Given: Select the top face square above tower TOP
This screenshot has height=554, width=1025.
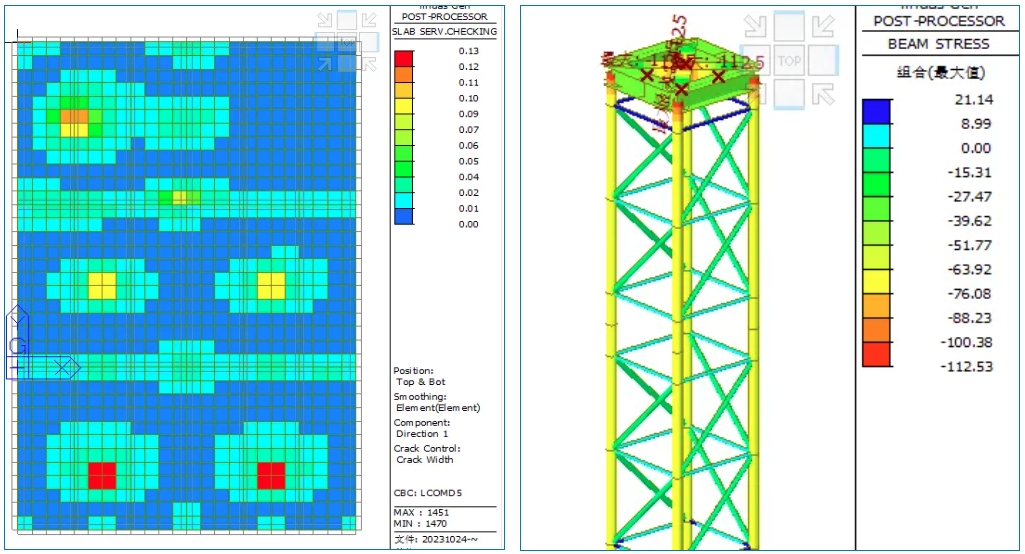Looking at the screenshot, I should (x=789, y=24).
